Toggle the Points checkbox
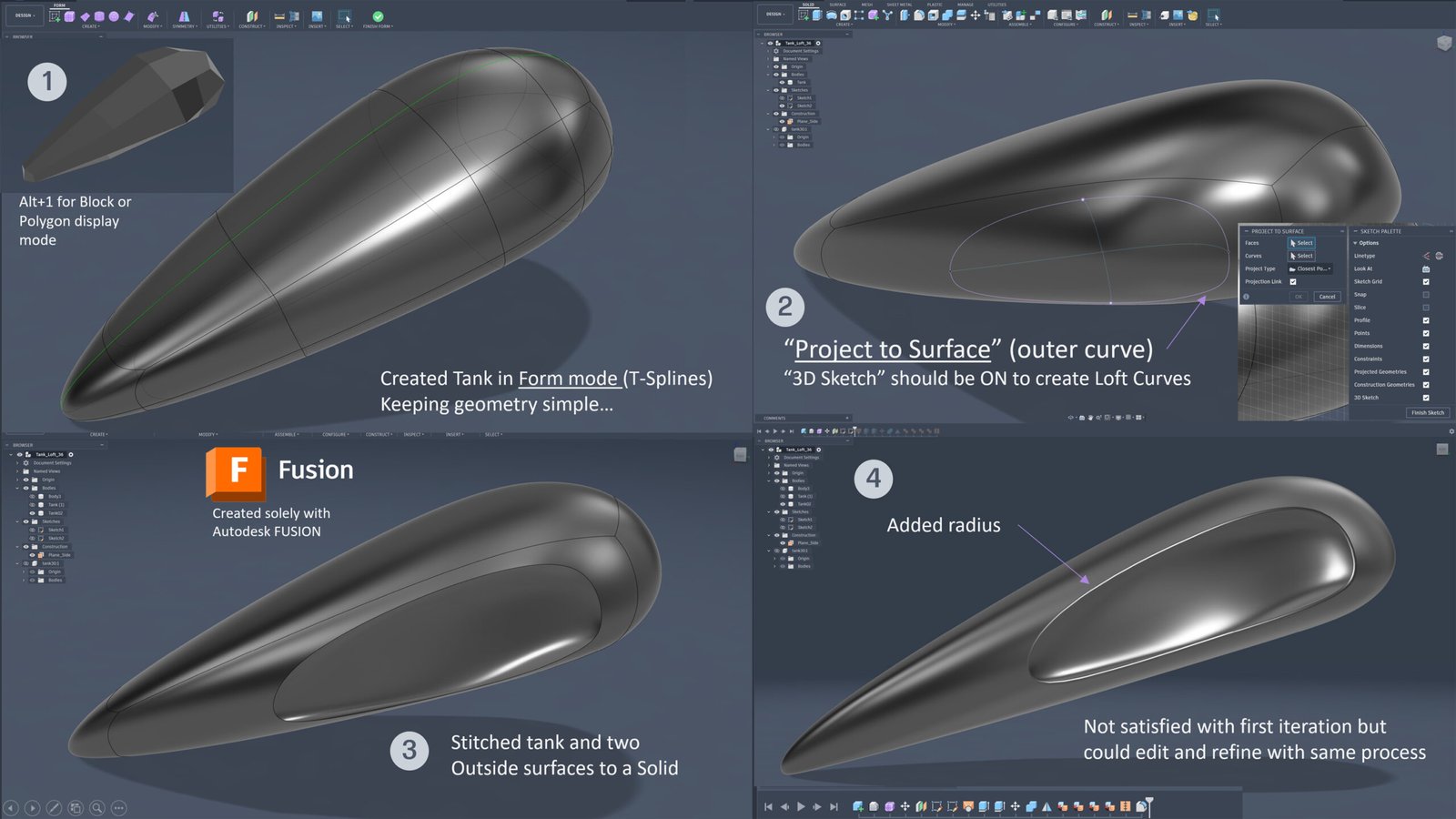This screenshot has height=819, width=1456. [1426, 333]
